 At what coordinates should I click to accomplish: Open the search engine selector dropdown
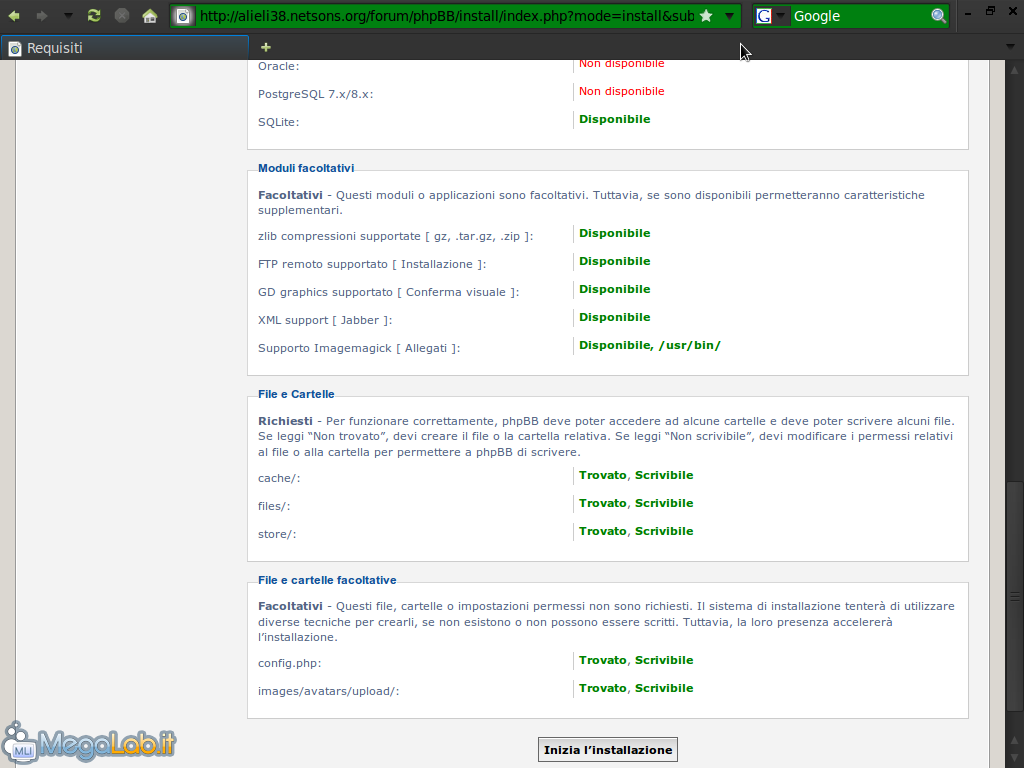[781, 16]
